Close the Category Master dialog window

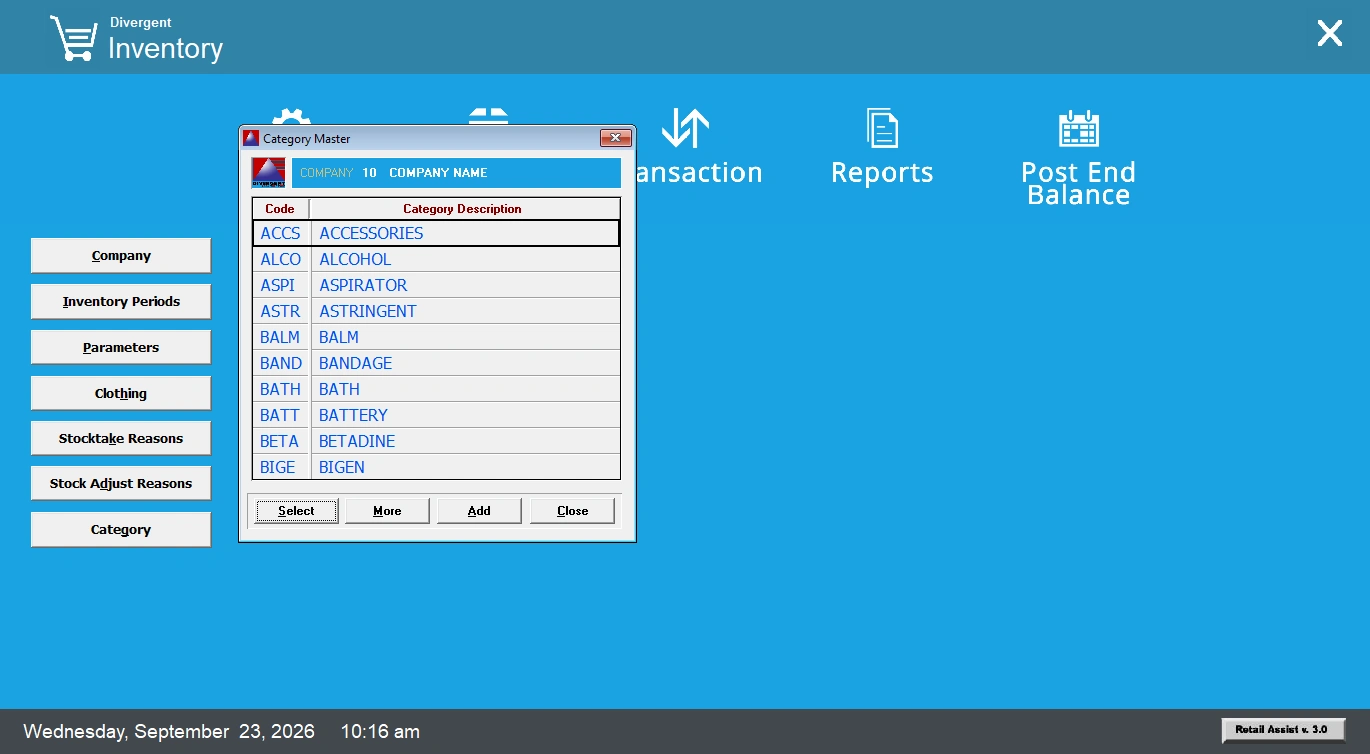[615, 138]
